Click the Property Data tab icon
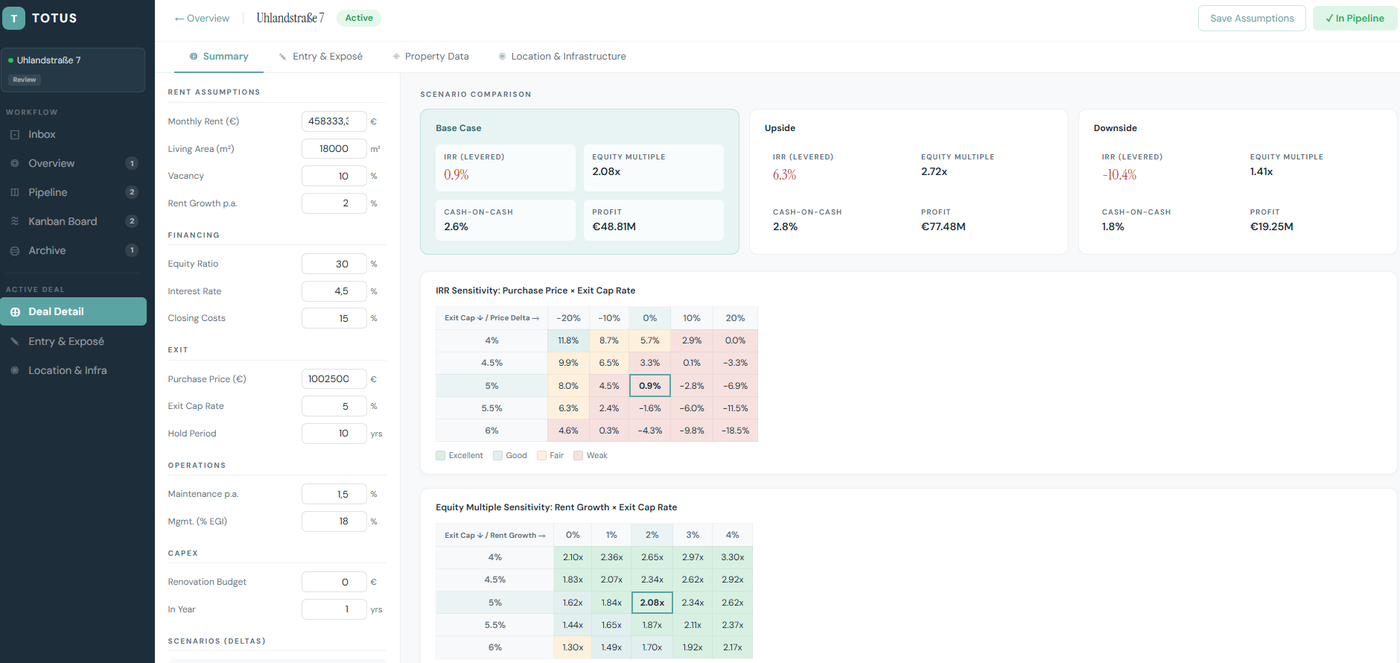Image resolution: width=1400 pixels, height=663 pixels. click(x=397, y=56)
